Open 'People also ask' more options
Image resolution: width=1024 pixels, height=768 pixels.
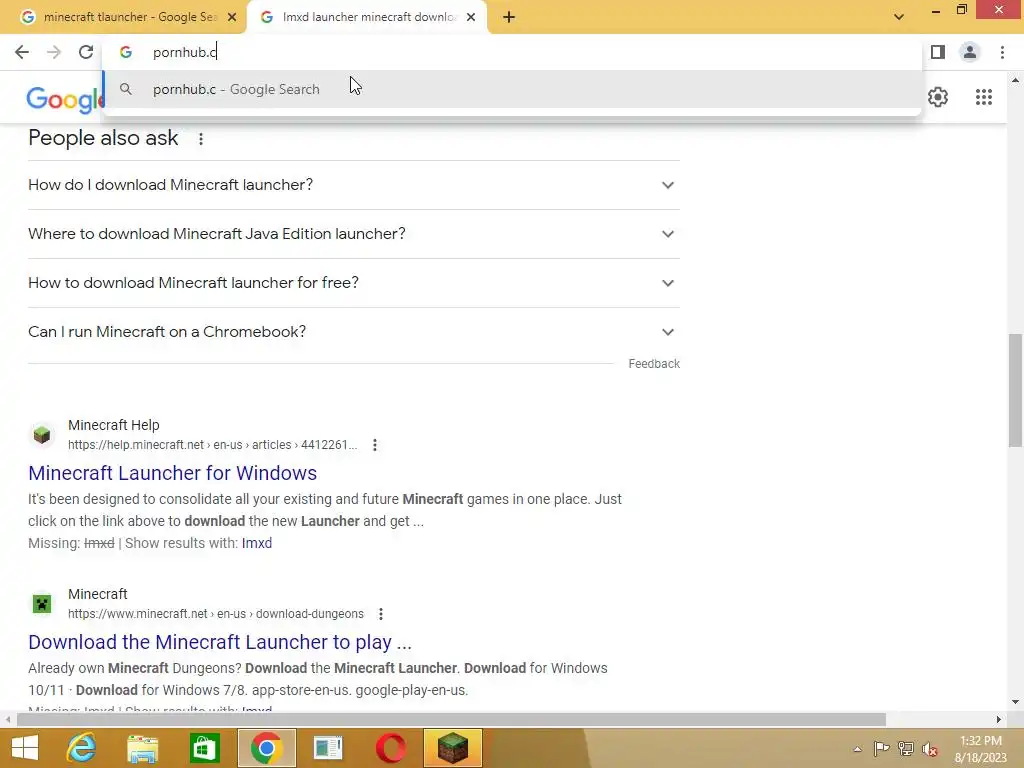(201, 139)
